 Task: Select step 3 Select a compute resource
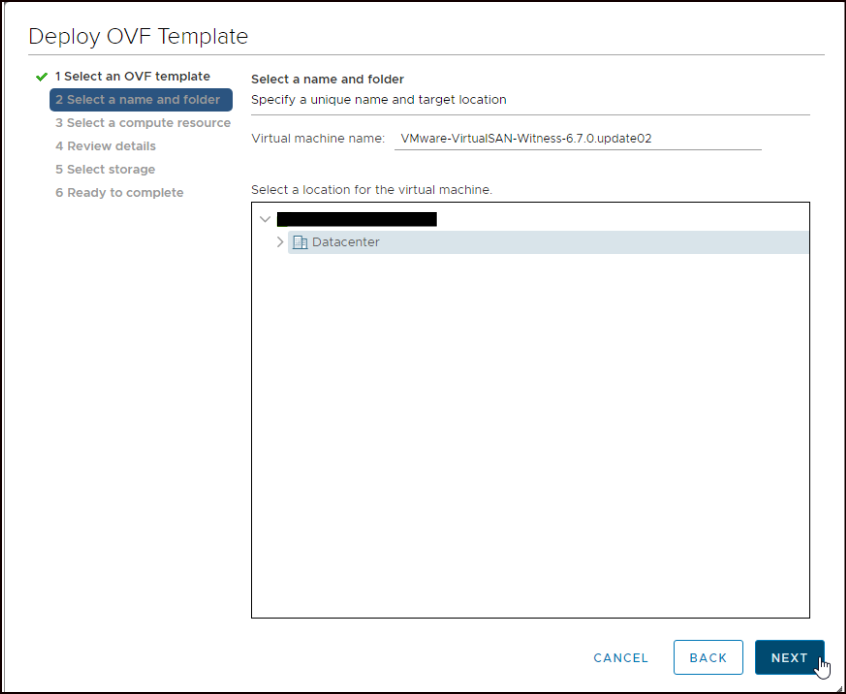point(143,123)
